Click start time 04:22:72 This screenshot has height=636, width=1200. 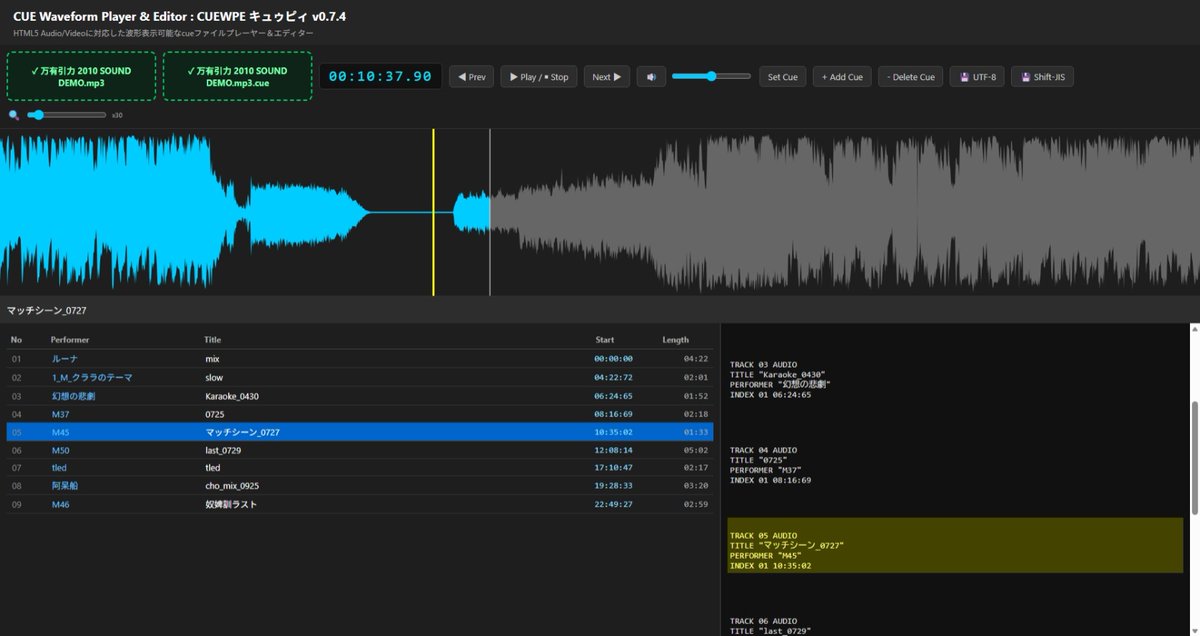click(x=613, y=377)
